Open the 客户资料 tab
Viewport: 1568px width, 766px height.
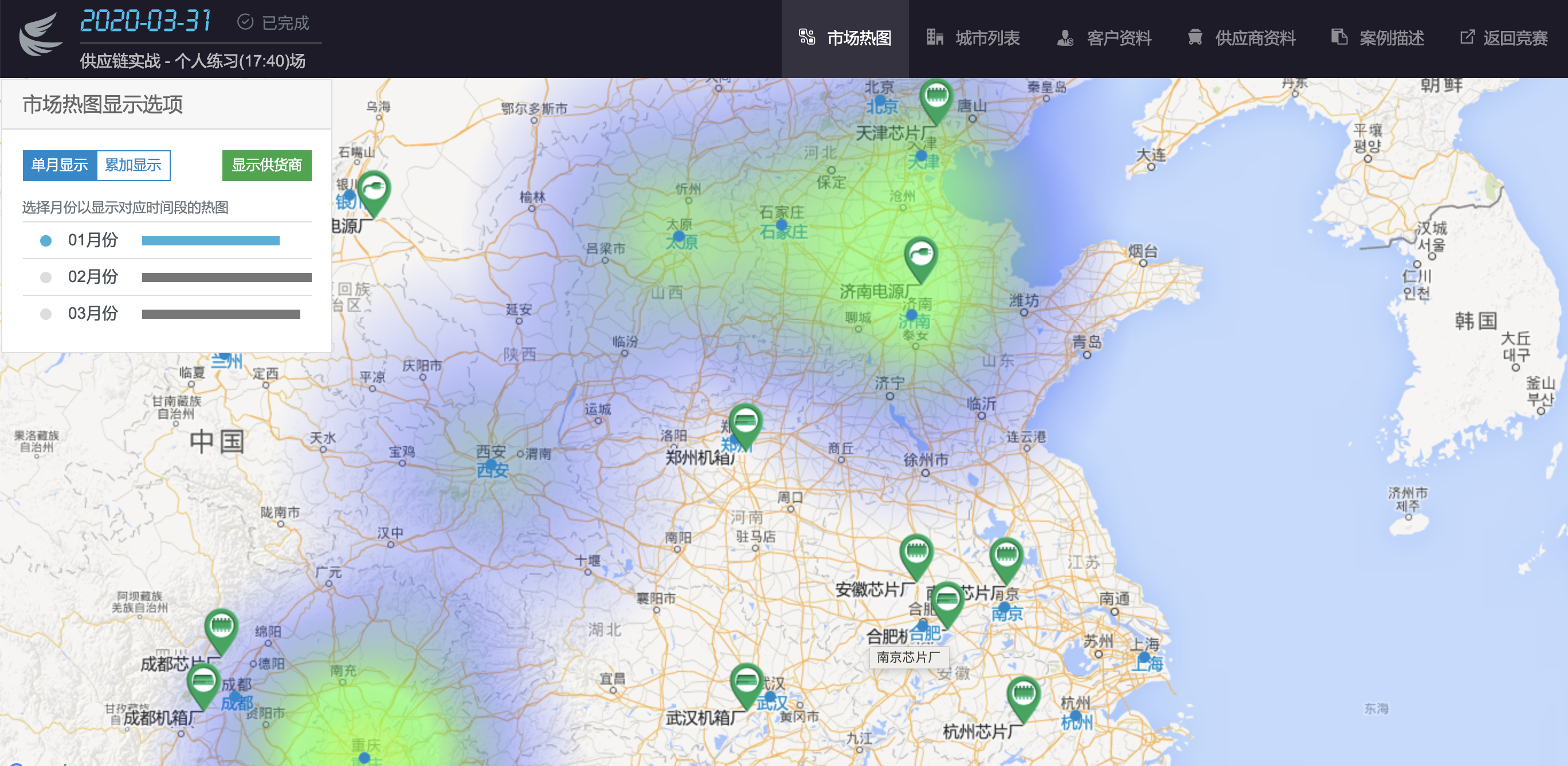(x=1105, y=38)
